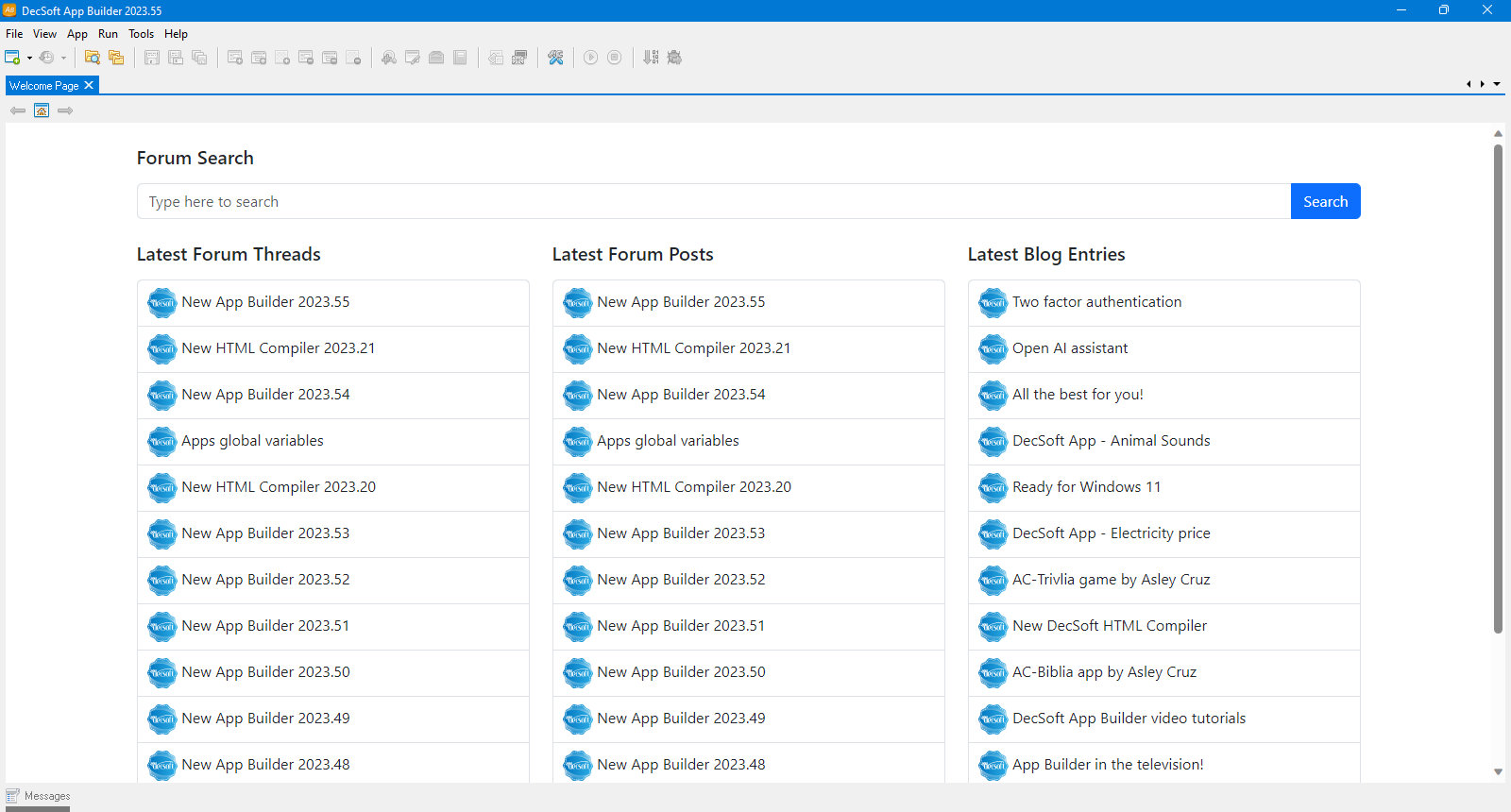The image size is (1511, 812).
Task: Open the "Apps global variables" forum thread
Action: [x=252, y=441]
